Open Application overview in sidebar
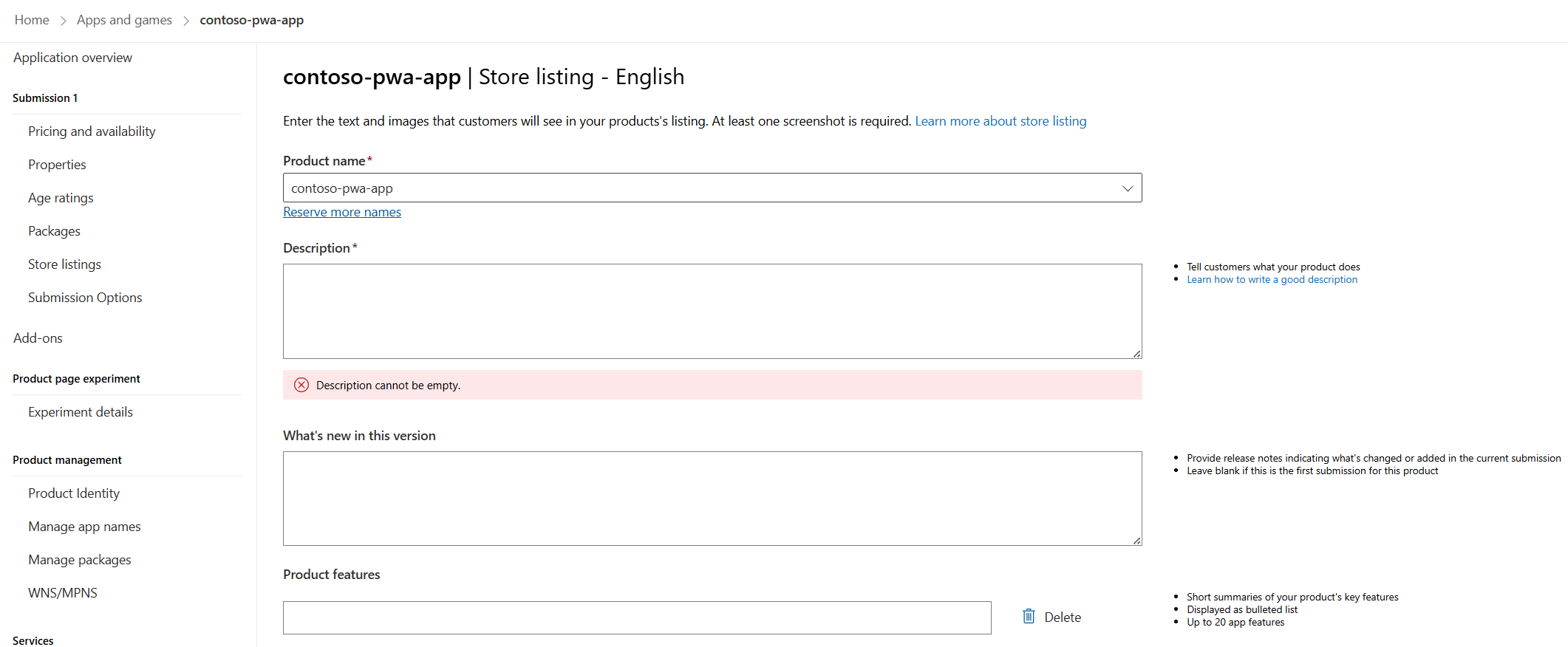Image resolution: width=1568 pixels, height=647 pixels. 72,58
